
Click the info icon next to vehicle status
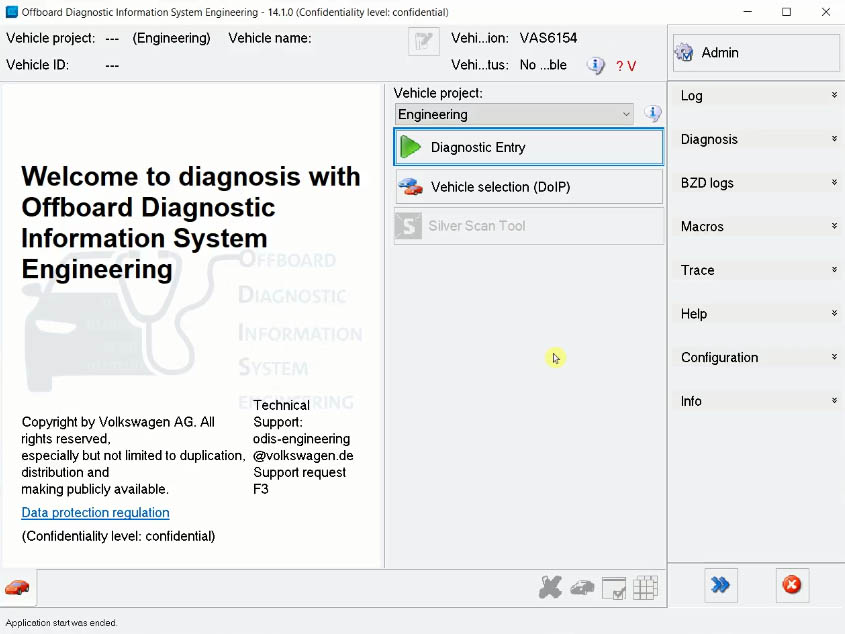click(595, 66)
